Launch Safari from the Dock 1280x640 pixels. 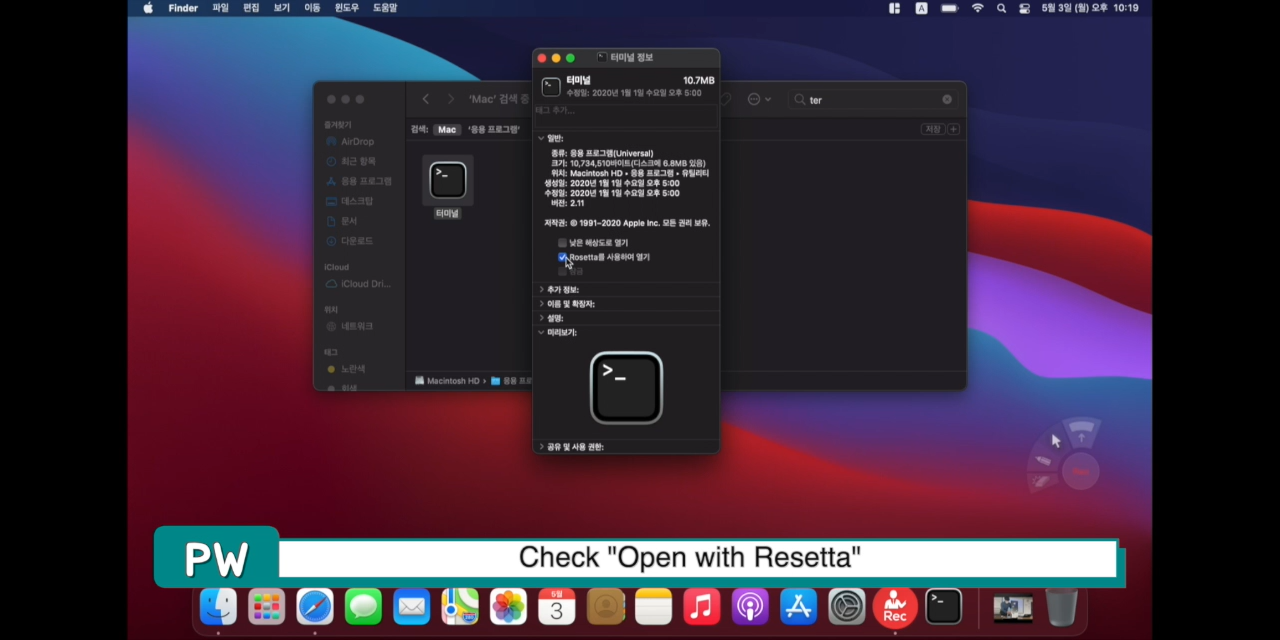tap(315, 606)
